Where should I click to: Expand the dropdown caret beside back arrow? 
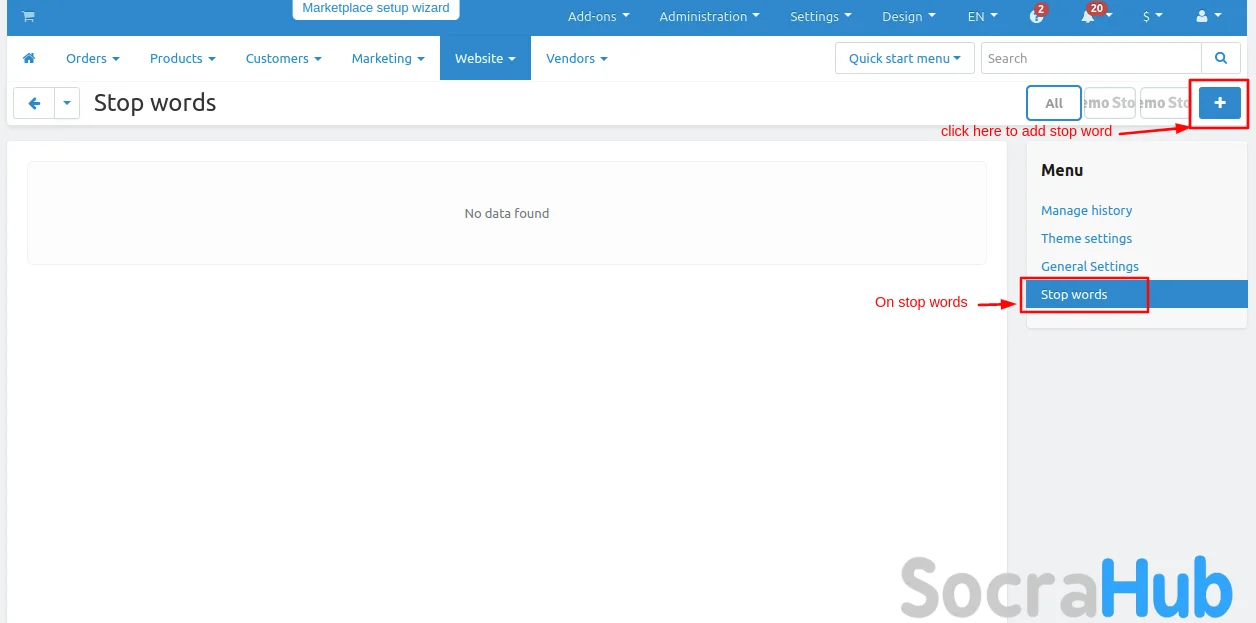tap(67, 103)
